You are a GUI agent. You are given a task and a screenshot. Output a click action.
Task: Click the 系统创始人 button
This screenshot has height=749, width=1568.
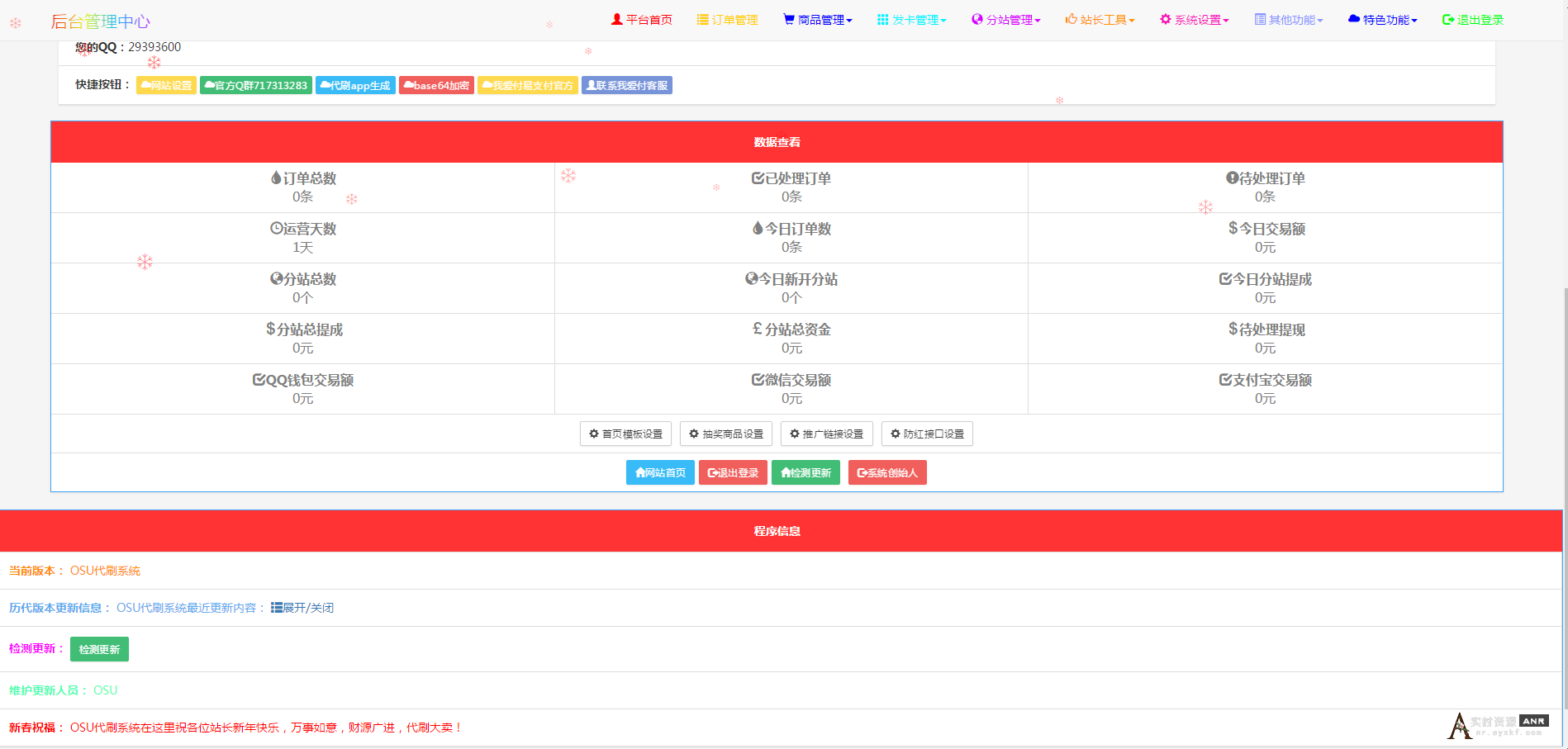tap(887, 472)
